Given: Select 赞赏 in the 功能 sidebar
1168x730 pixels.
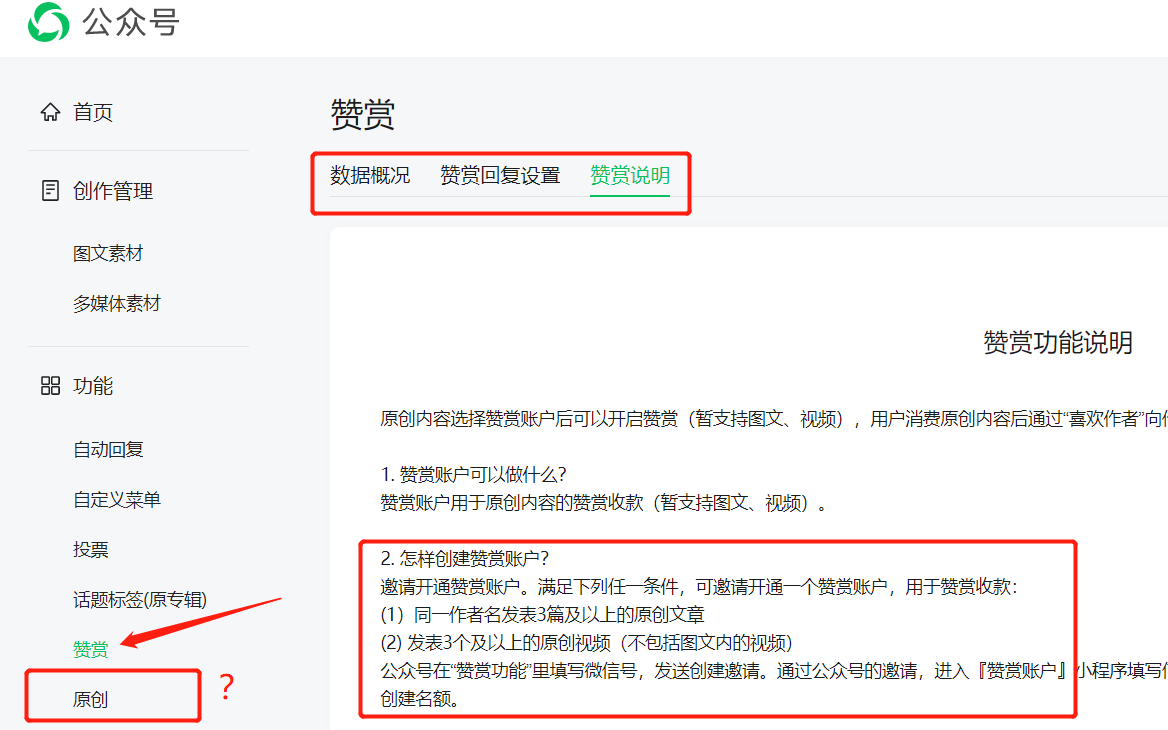Looking at the screenshot, I should (x=90, y=647).
